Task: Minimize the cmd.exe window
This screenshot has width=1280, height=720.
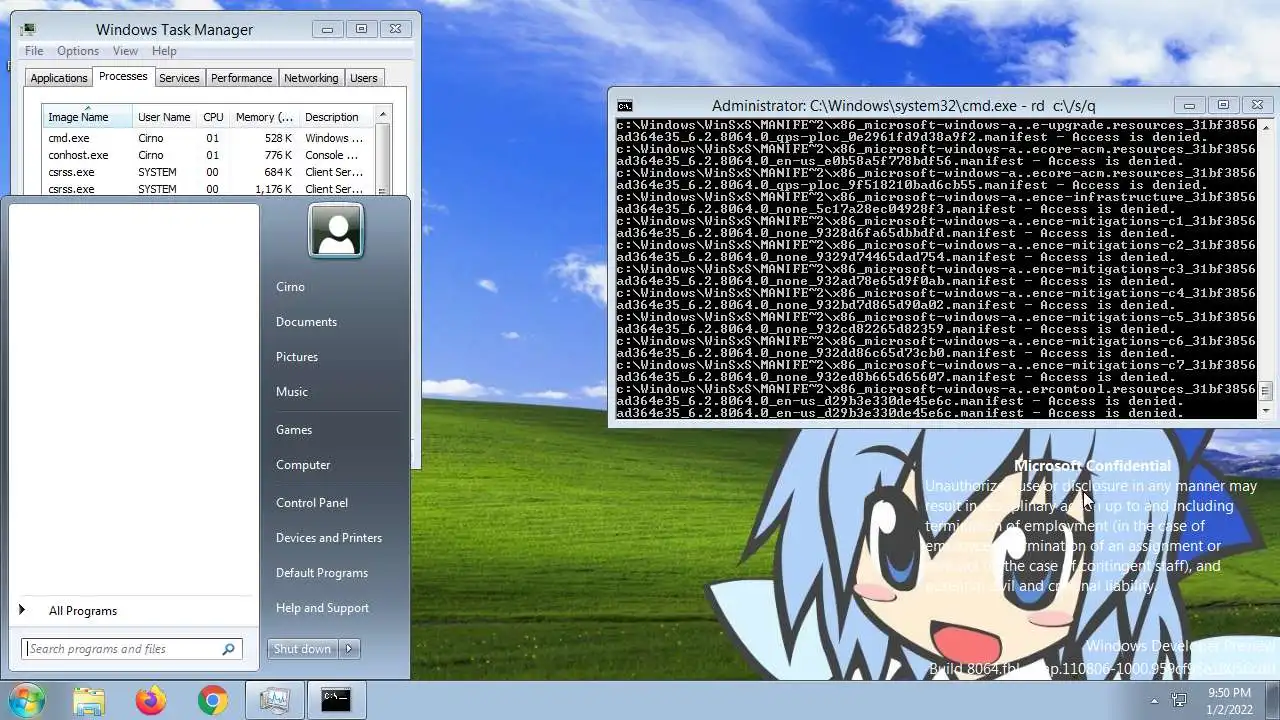Action: coord(1189,104)
